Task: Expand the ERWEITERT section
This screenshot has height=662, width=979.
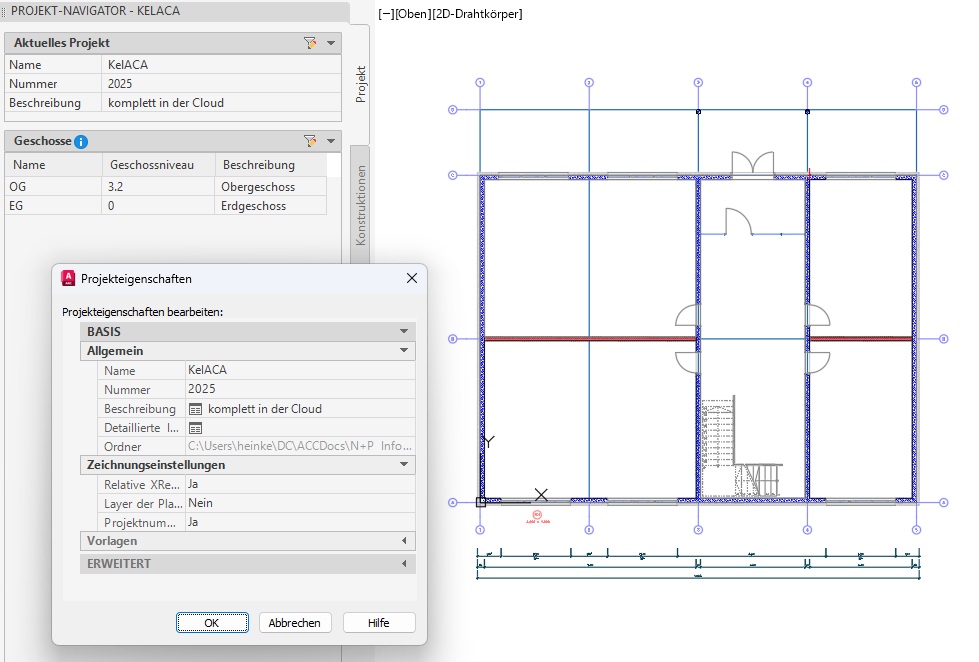Action: (404, 564)
